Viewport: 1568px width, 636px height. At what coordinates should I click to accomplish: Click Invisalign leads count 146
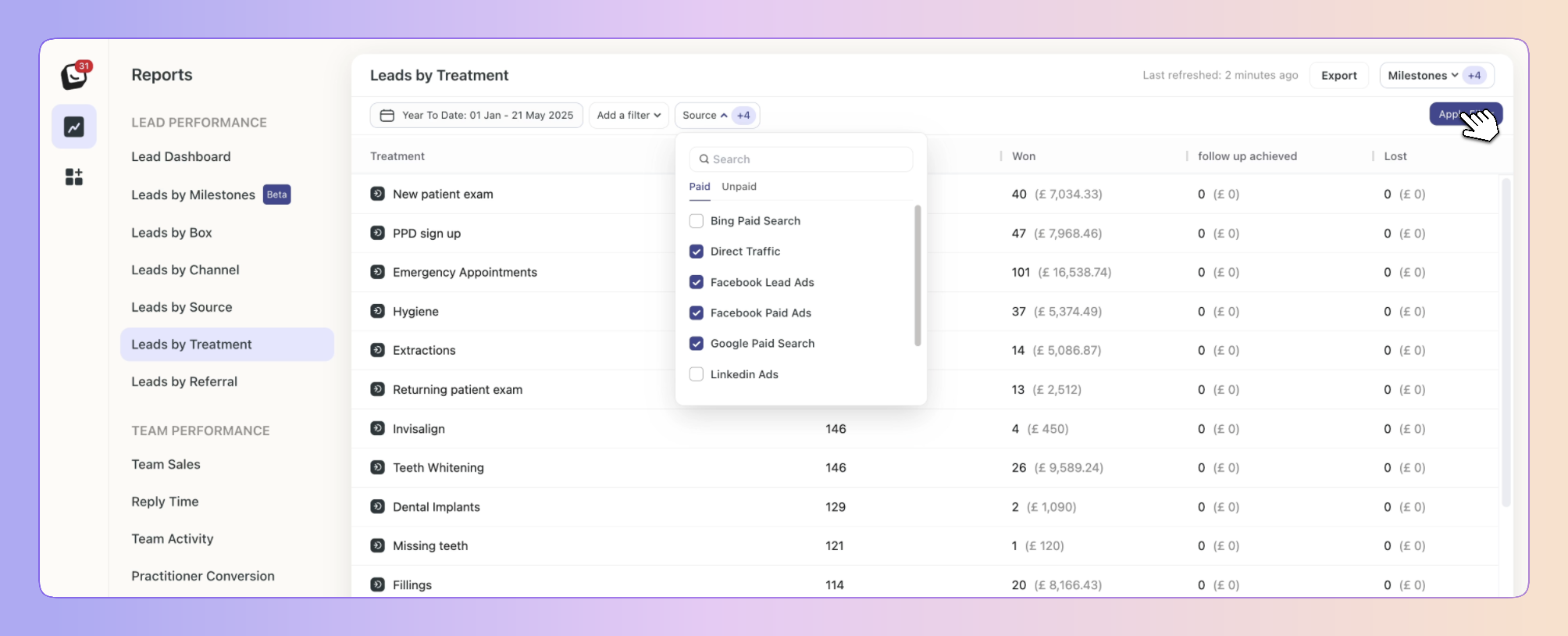836,429
